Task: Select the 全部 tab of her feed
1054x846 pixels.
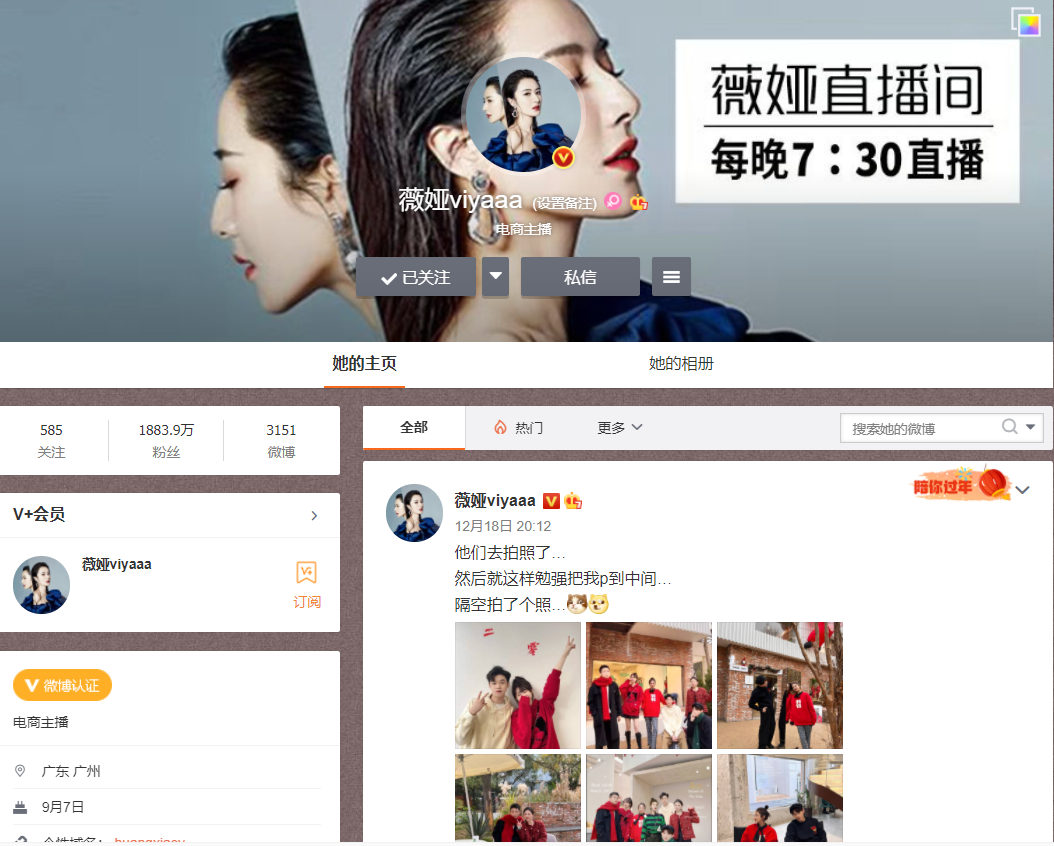Action: (x=413, y=425)
